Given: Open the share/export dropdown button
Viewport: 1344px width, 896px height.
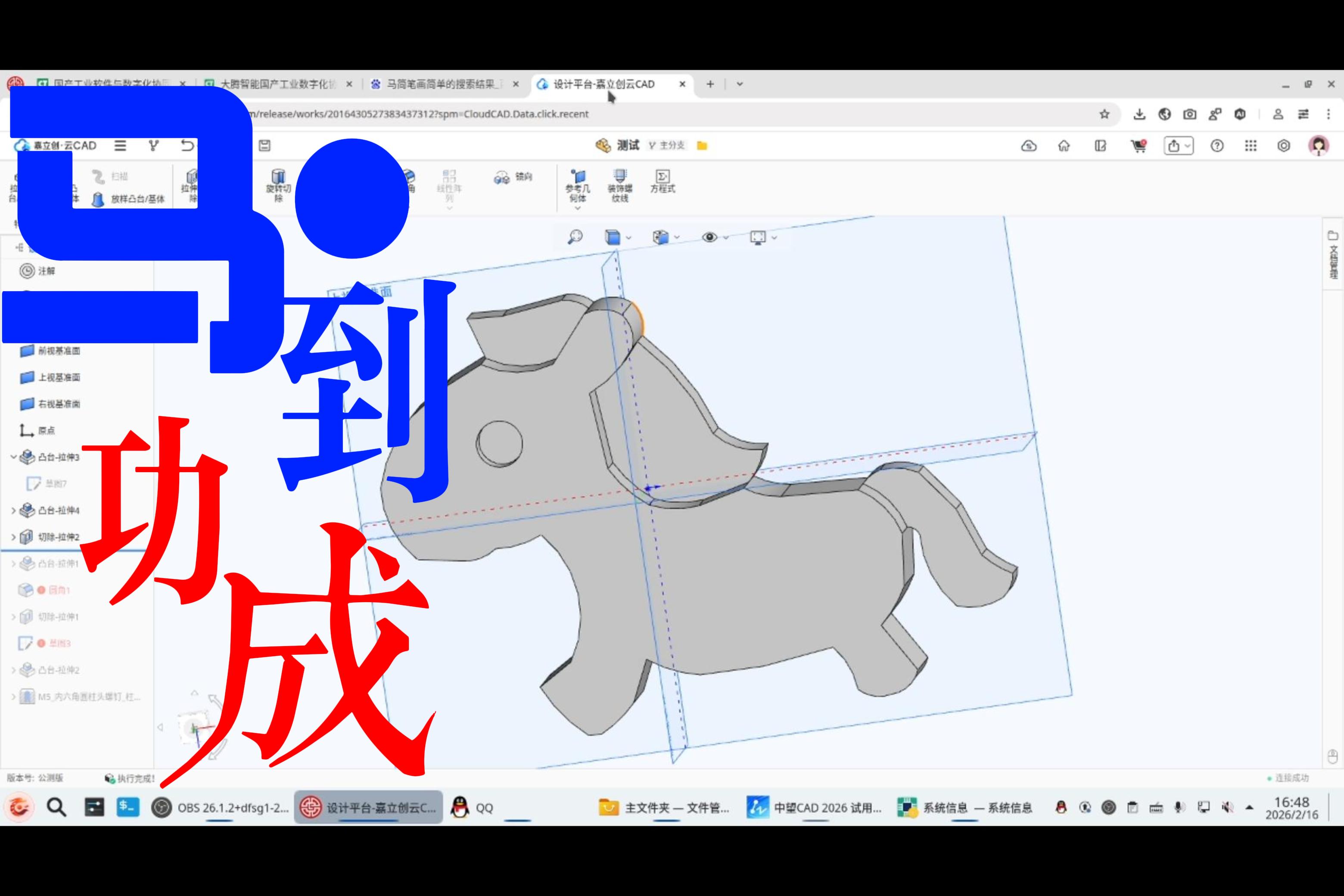Looking at the screenshot, I should click(1178, 146).
